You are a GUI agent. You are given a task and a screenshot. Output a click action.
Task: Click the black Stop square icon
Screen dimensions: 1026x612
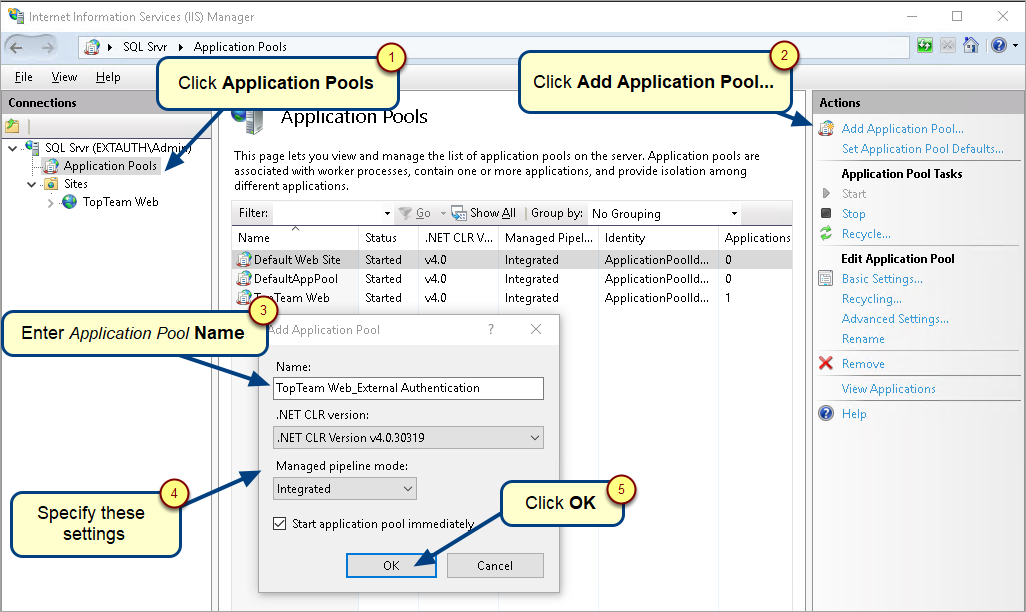point(826,213)
